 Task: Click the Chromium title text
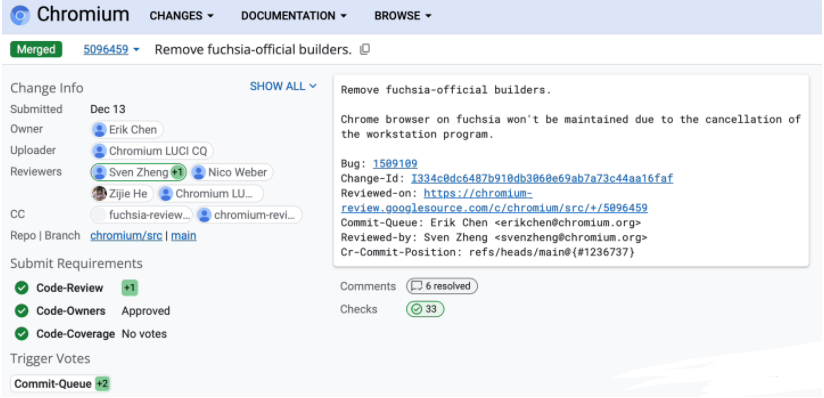tap(83, 15)
